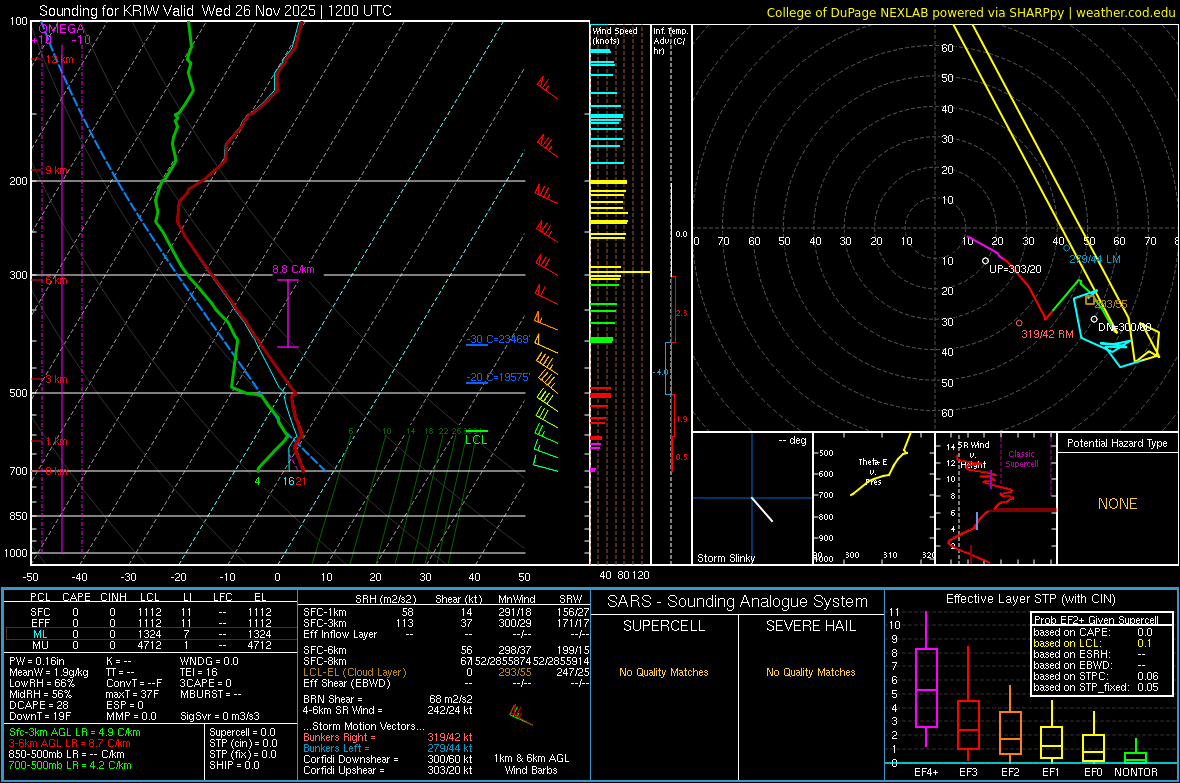Click the 'Effective Layer STP (with CIN)' title
The height and width of the screenshot is (783, 1180).
[x=1030, y=599]
